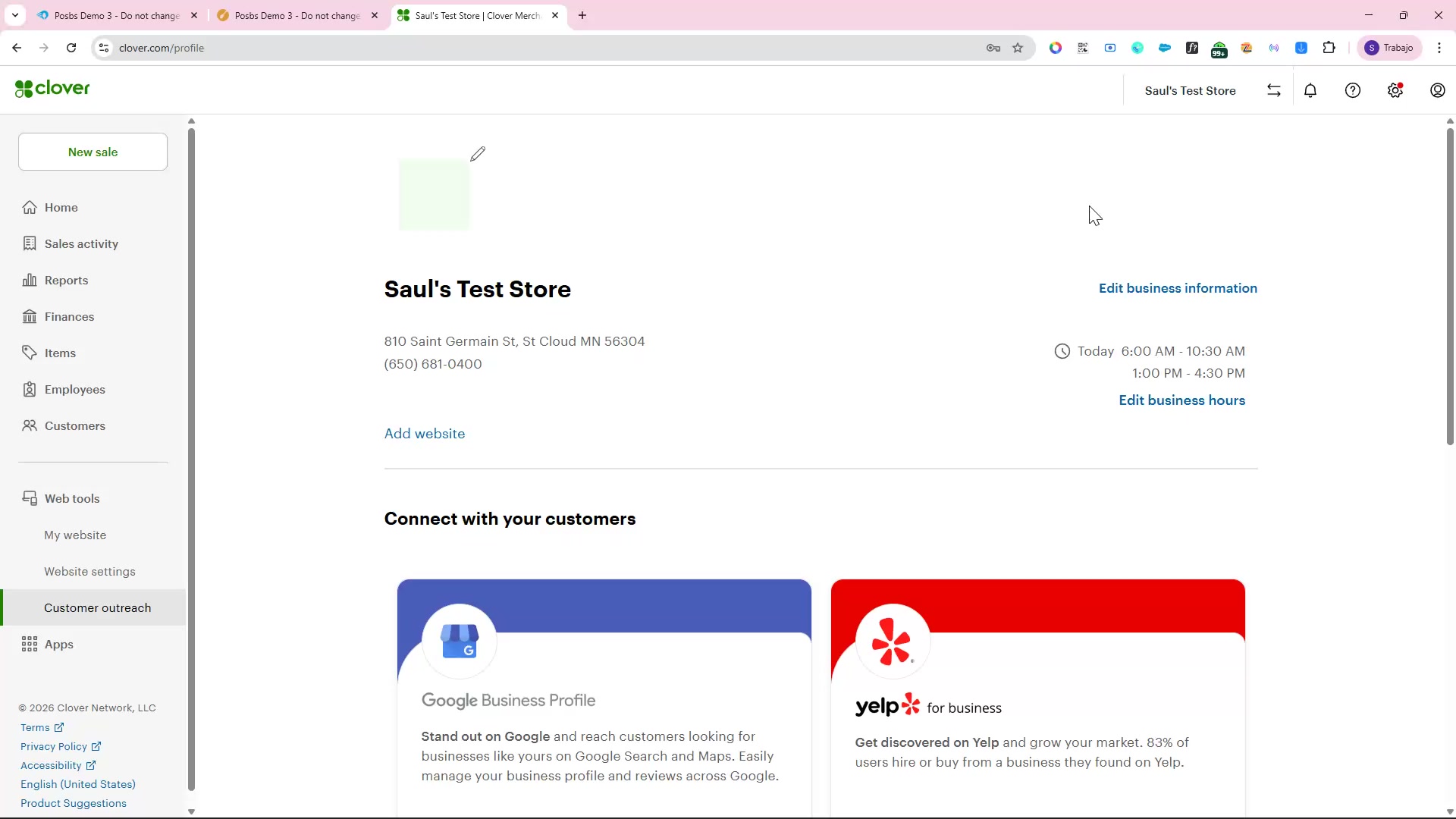The width and height of the screenshot is (1456, 819).
Task: Click Edit business information link
Action: click(1178, 288)
